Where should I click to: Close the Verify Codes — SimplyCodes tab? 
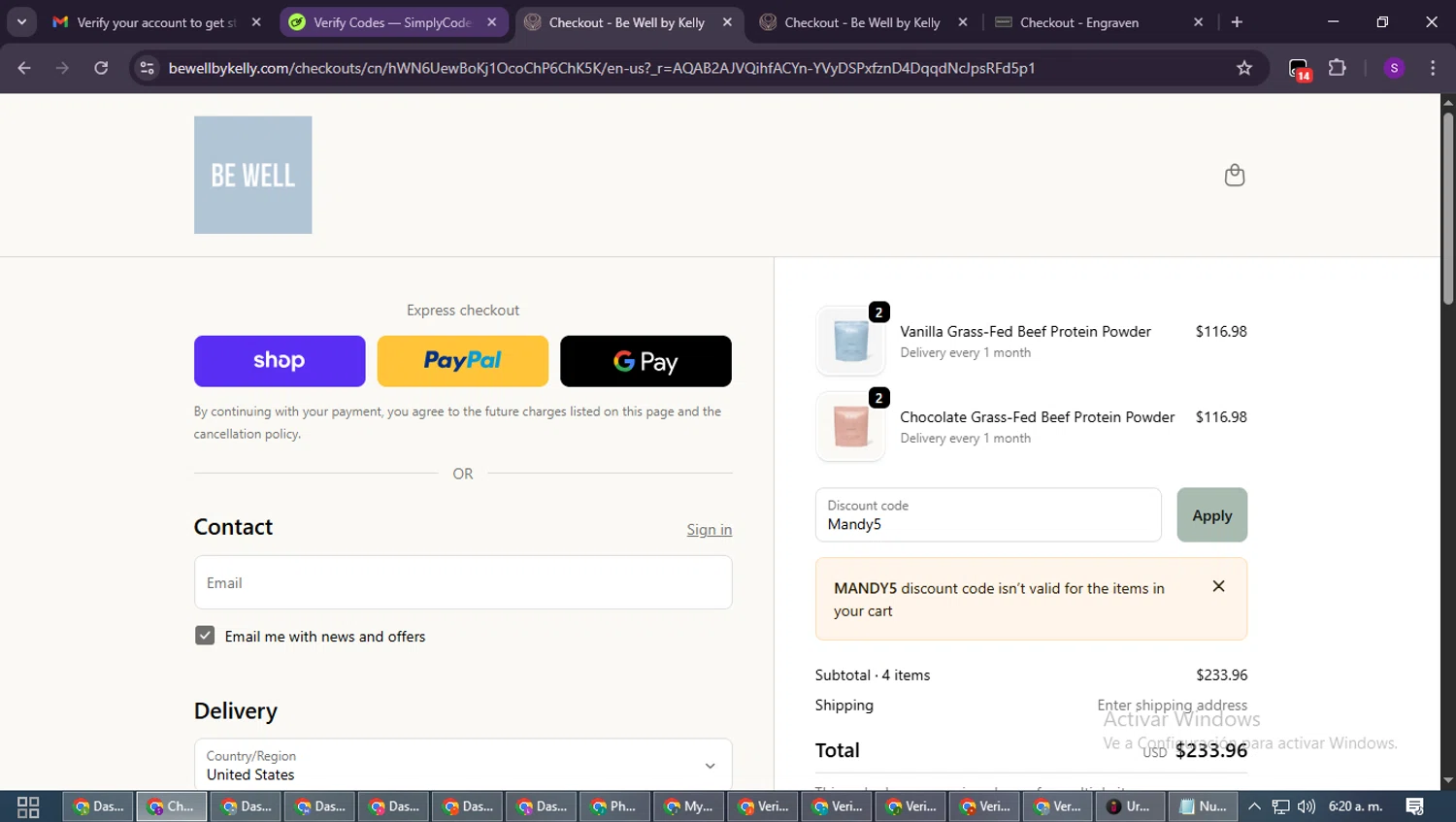click(x=492, y=22)
